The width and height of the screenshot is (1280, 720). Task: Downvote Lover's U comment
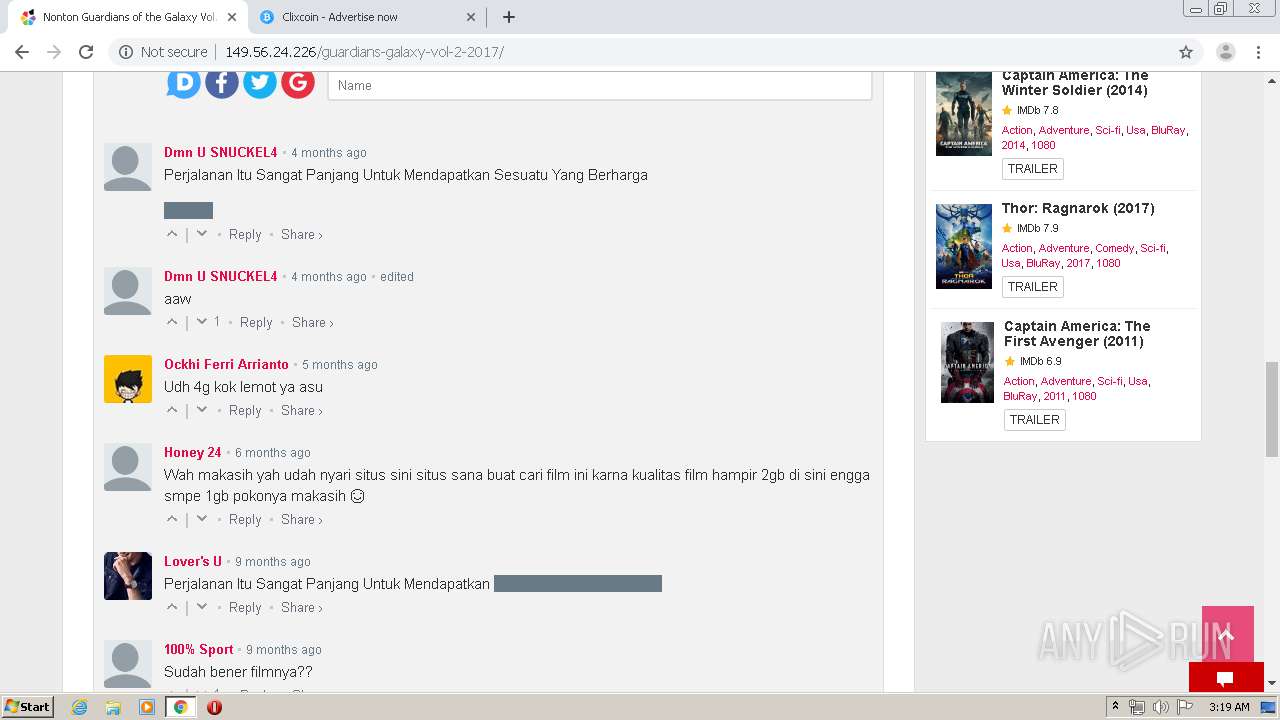tap(201, 607)
